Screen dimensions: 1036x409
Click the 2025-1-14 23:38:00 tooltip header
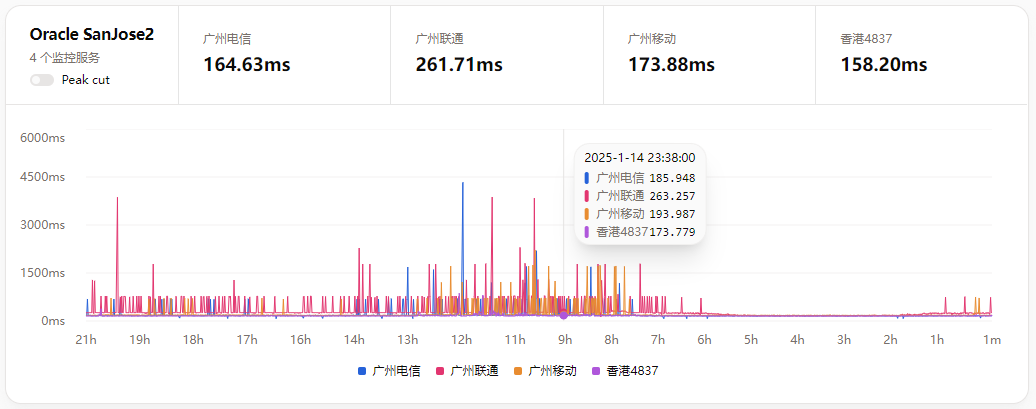[639, 157]
